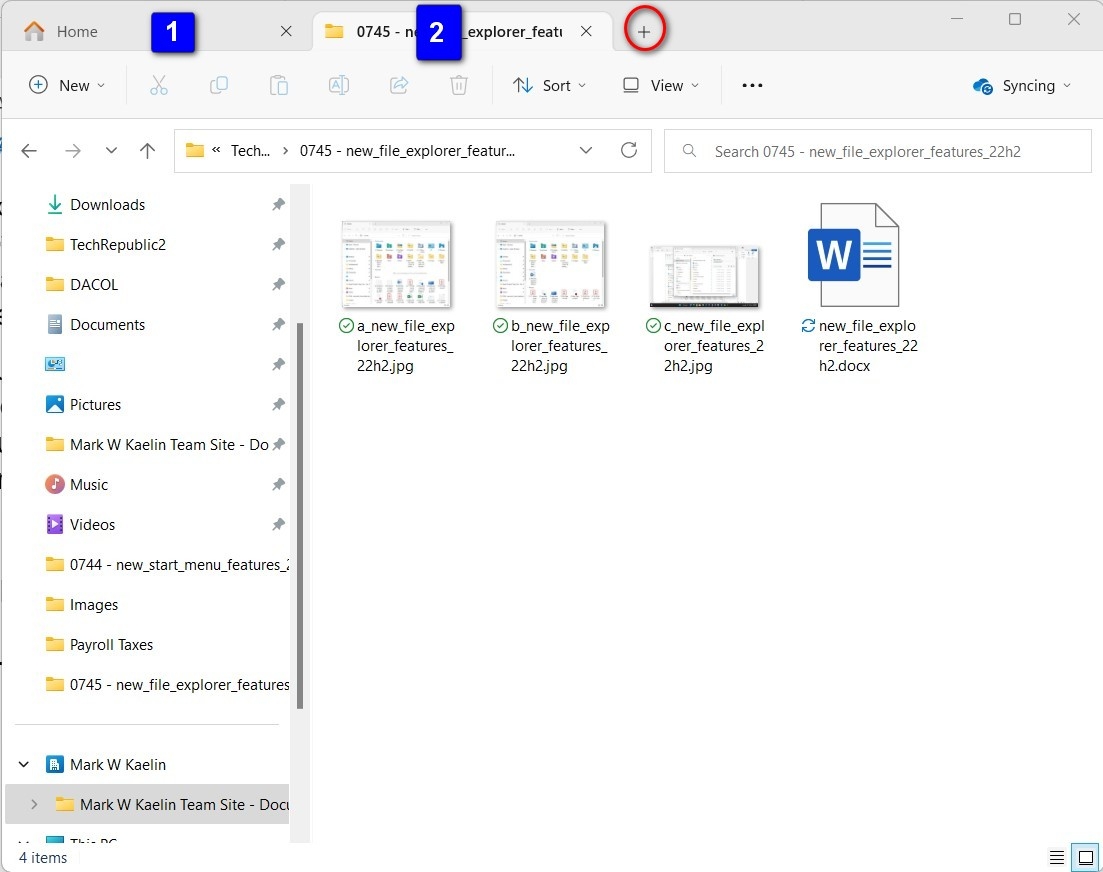
Task: Click the Paste icon
Action: pos(279,85)
